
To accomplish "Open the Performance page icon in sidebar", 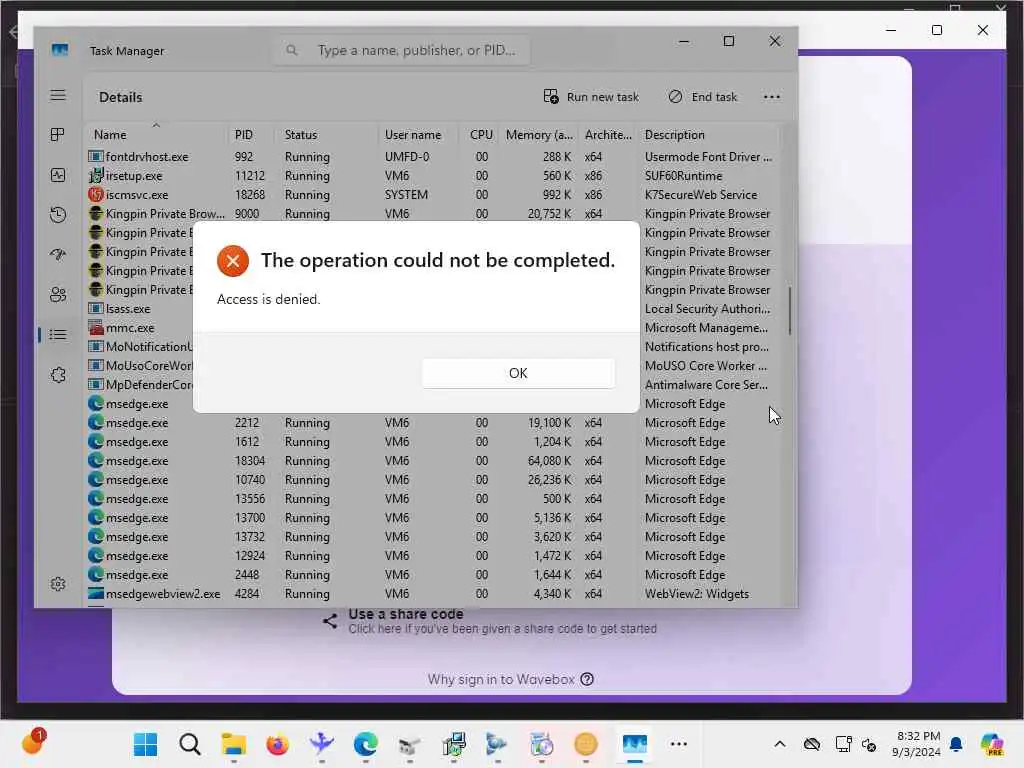I will click(x=58, y=175).
